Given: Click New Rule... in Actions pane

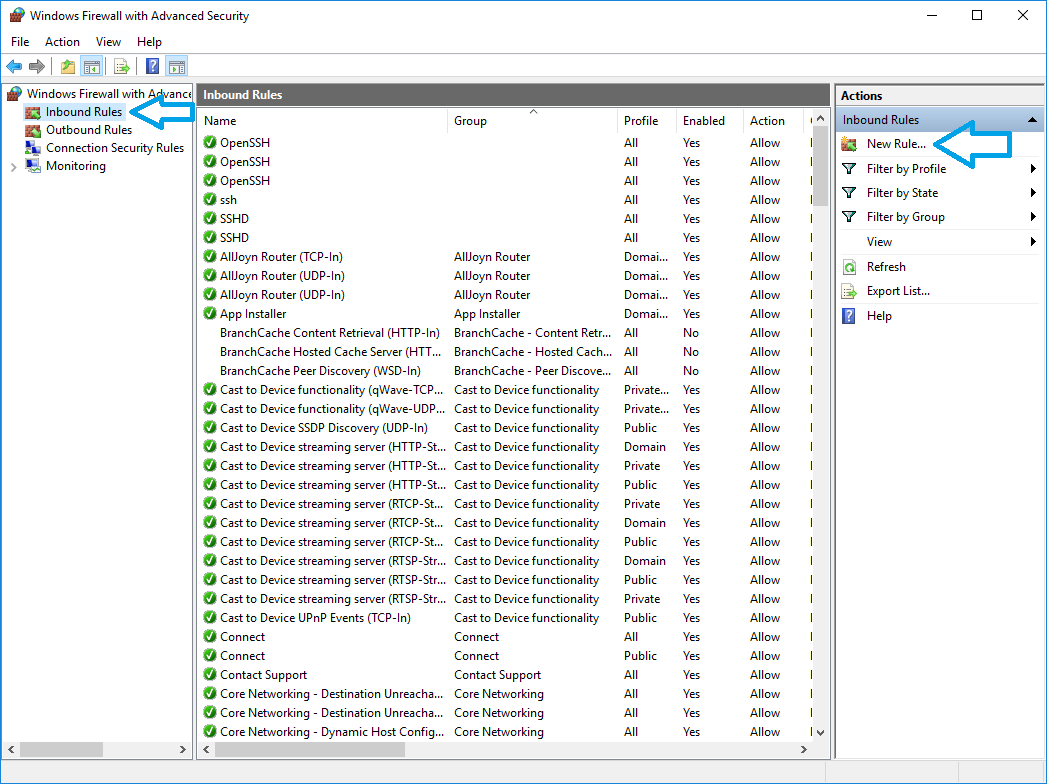Looking at the screenshot, I should point(895,144).
